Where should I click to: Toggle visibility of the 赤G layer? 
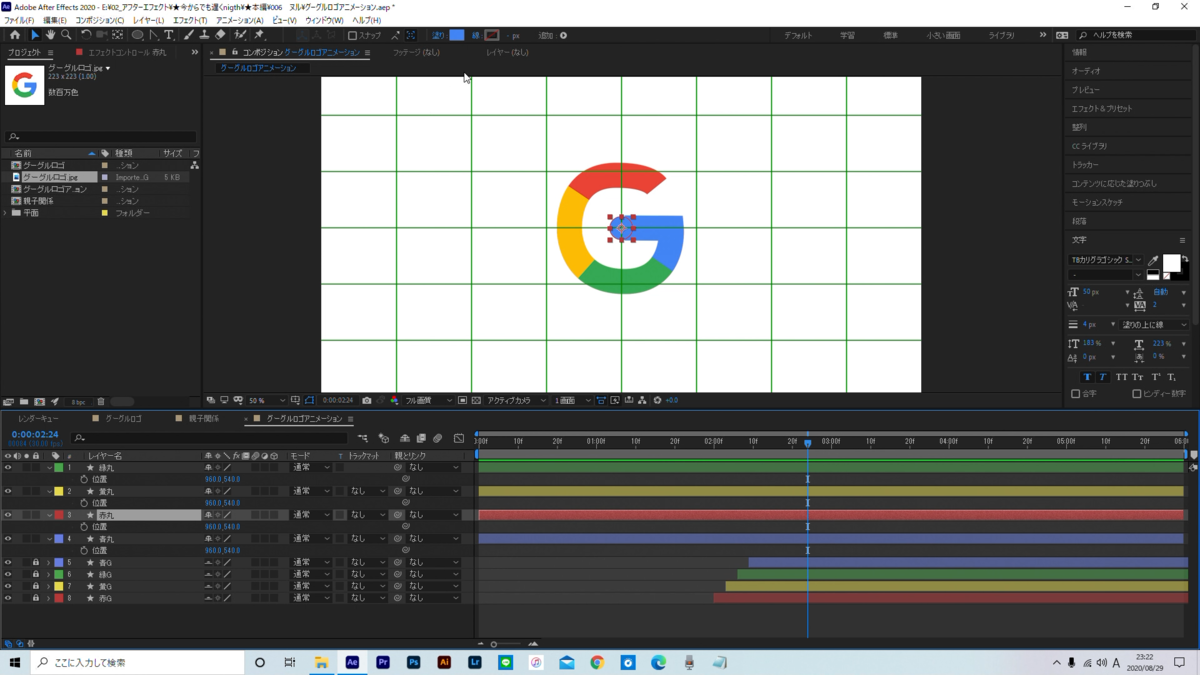pos(8,598)
